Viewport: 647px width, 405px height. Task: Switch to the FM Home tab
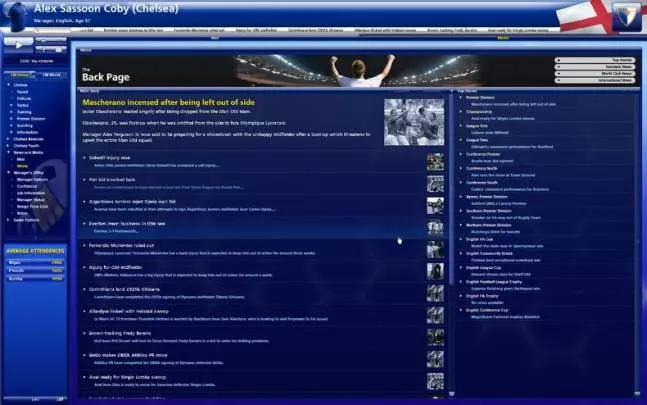click(20, 75)
